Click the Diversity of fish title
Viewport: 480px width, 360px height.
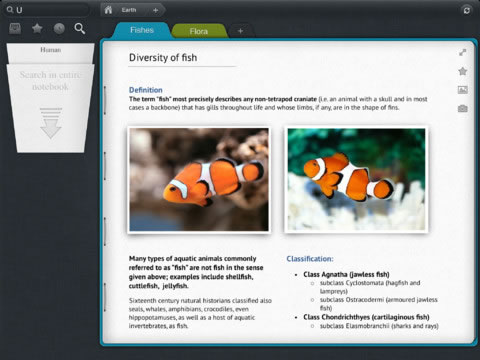(163, 58)
